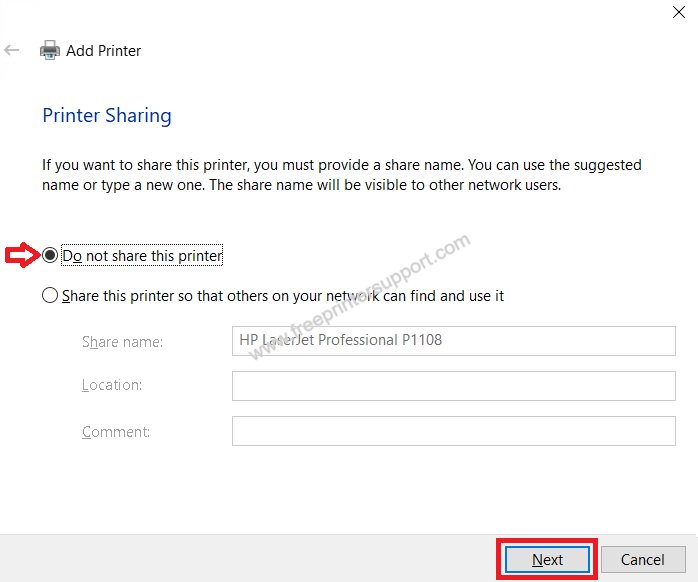
Task: Click the 'Share name:' label
Action: tap(122, 341)
